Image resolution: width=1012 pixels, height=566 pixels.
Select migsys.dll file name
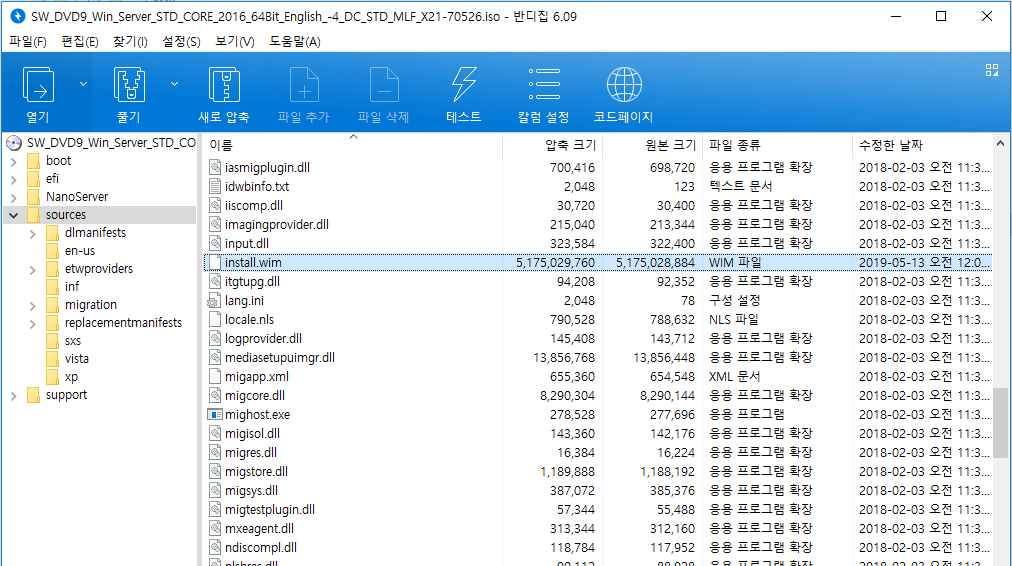tap(251, 490)
